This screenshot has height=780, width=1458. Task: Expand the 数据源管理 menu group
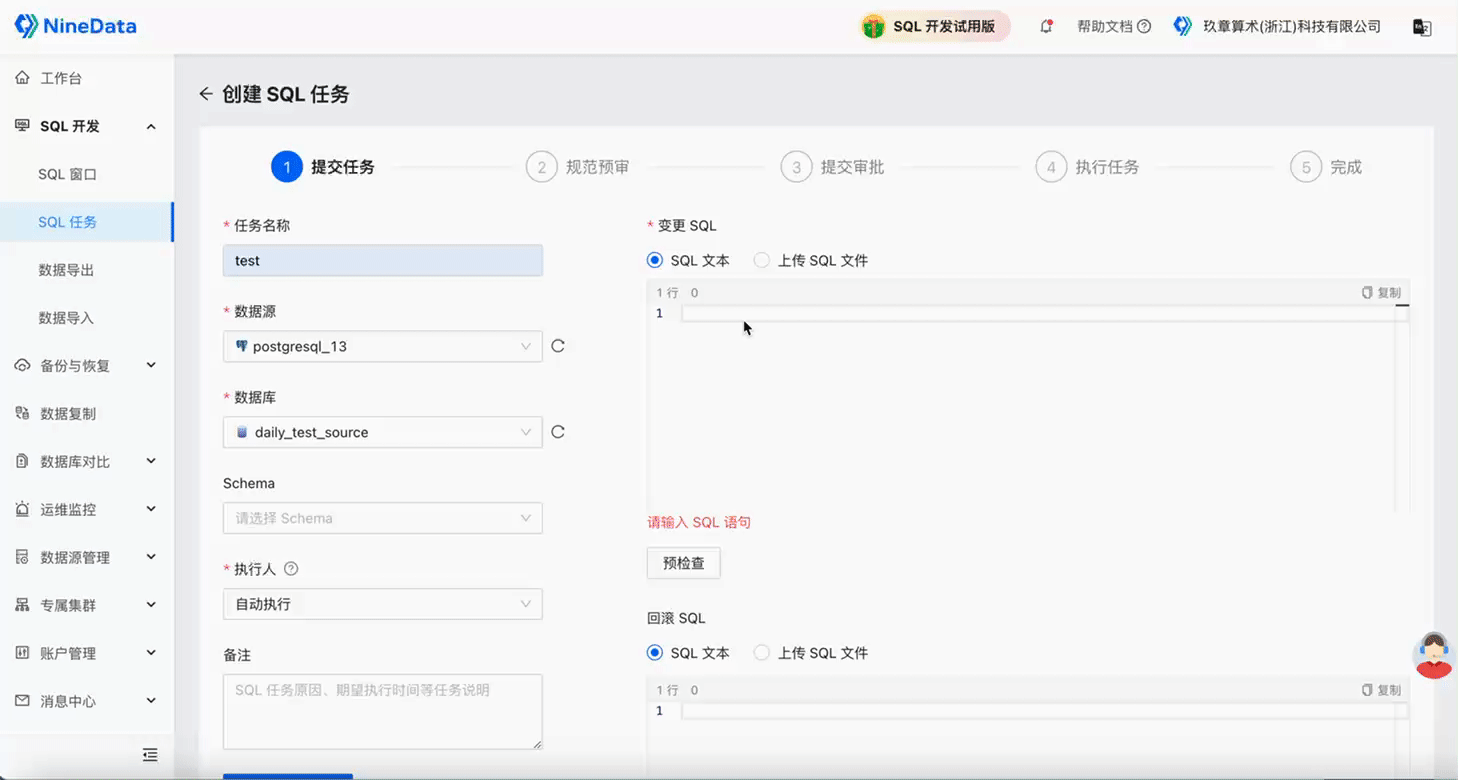coord(151,557)
